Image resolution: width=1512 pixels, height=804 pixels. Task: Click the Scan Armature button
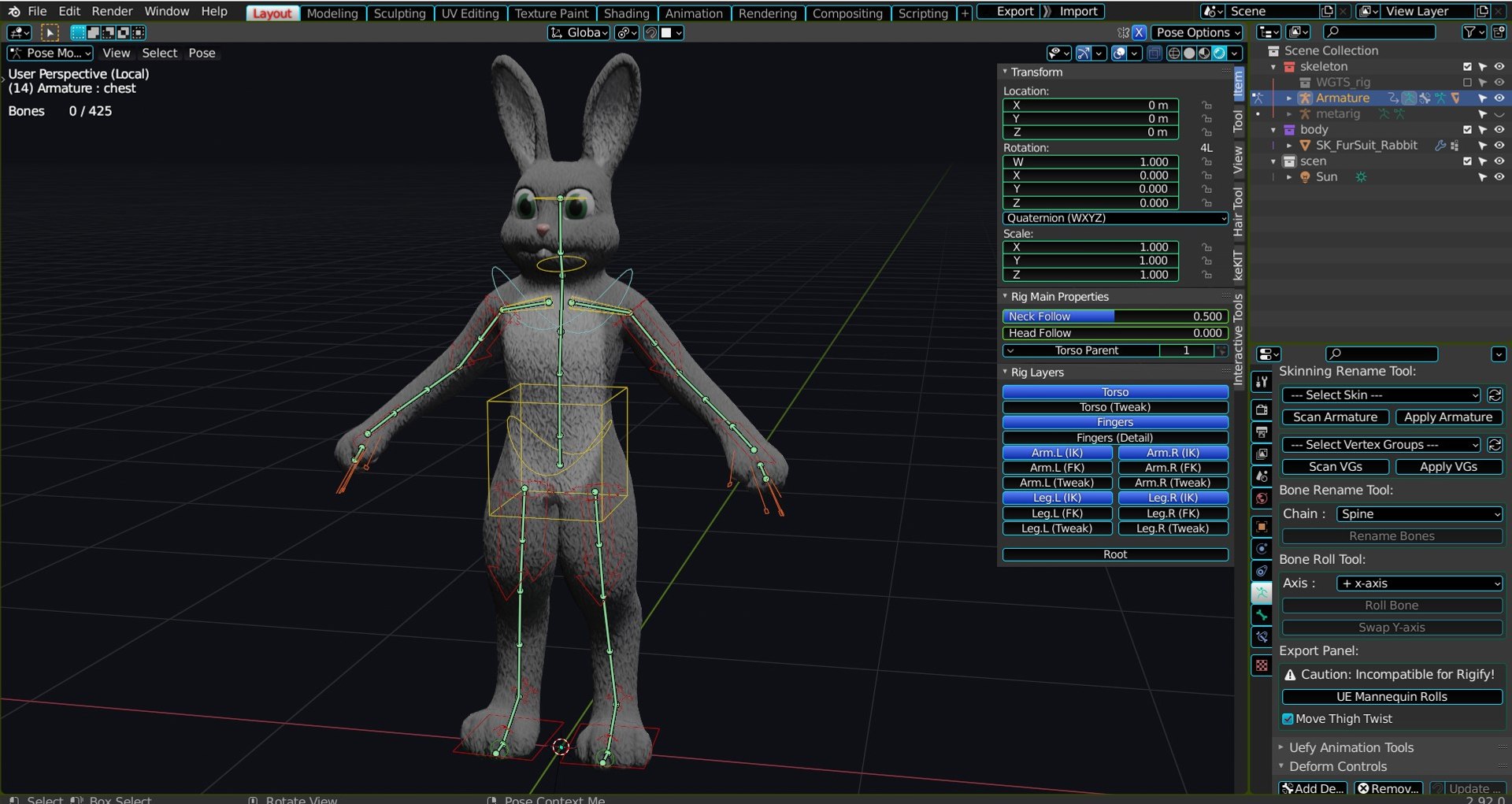[1335, 417]
